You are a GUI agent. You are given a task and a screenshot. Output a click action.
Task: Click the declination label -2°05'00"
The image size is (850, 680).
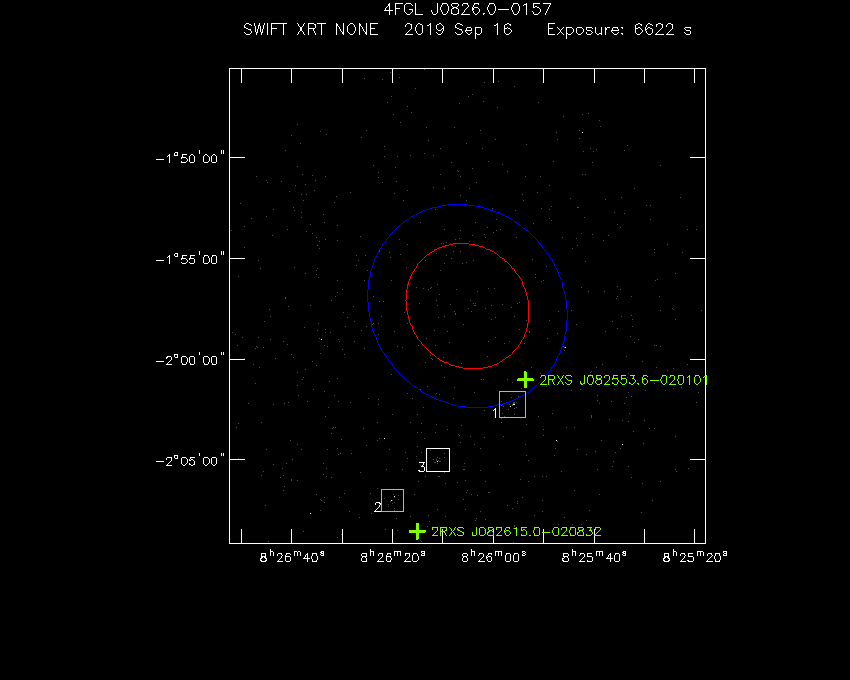(190, 461)
